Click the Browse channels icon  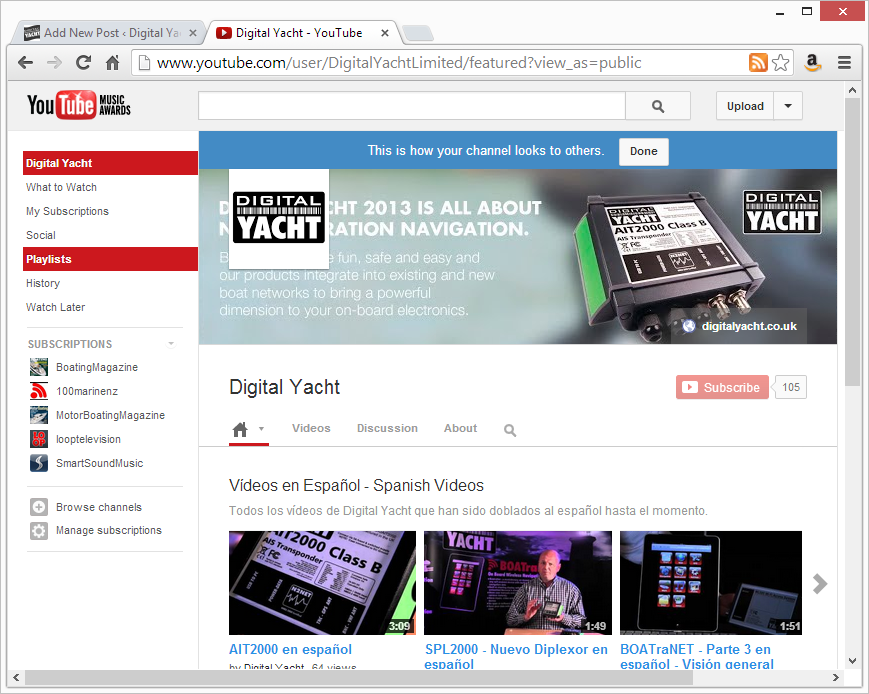click(x=38, y=507)
